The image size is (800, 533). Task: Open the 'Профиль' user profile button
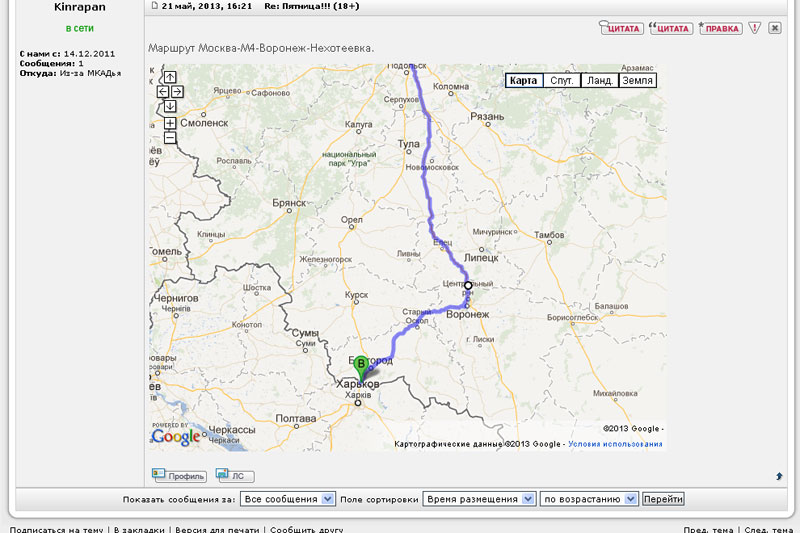click(x=179, y=476)
